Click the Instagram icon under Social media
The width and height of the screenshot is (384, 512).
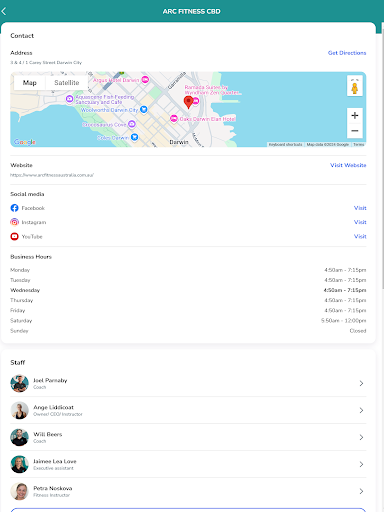[14, 222]
